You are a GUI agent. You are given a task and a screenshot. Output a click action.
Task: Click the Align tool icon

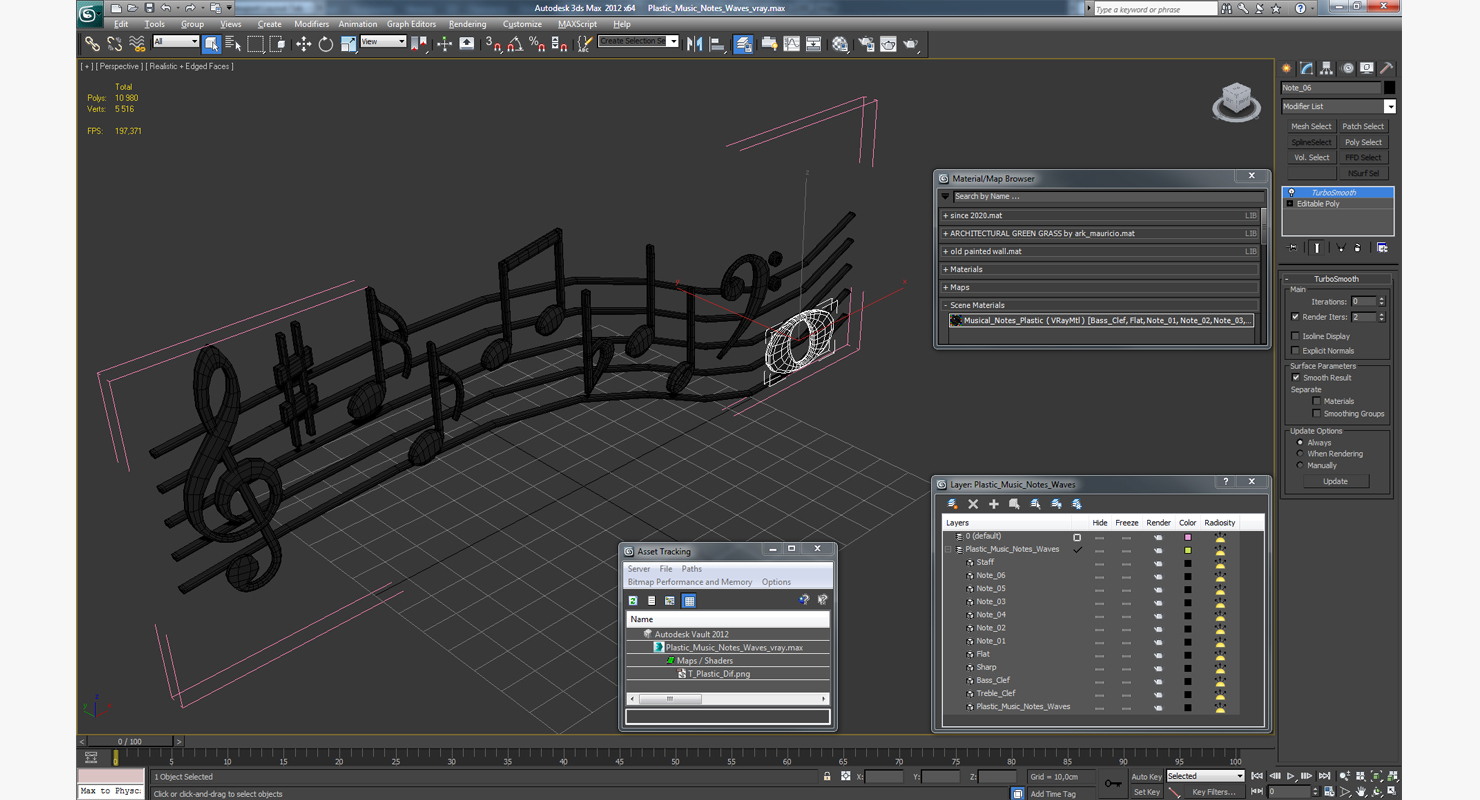click(717, 44)
